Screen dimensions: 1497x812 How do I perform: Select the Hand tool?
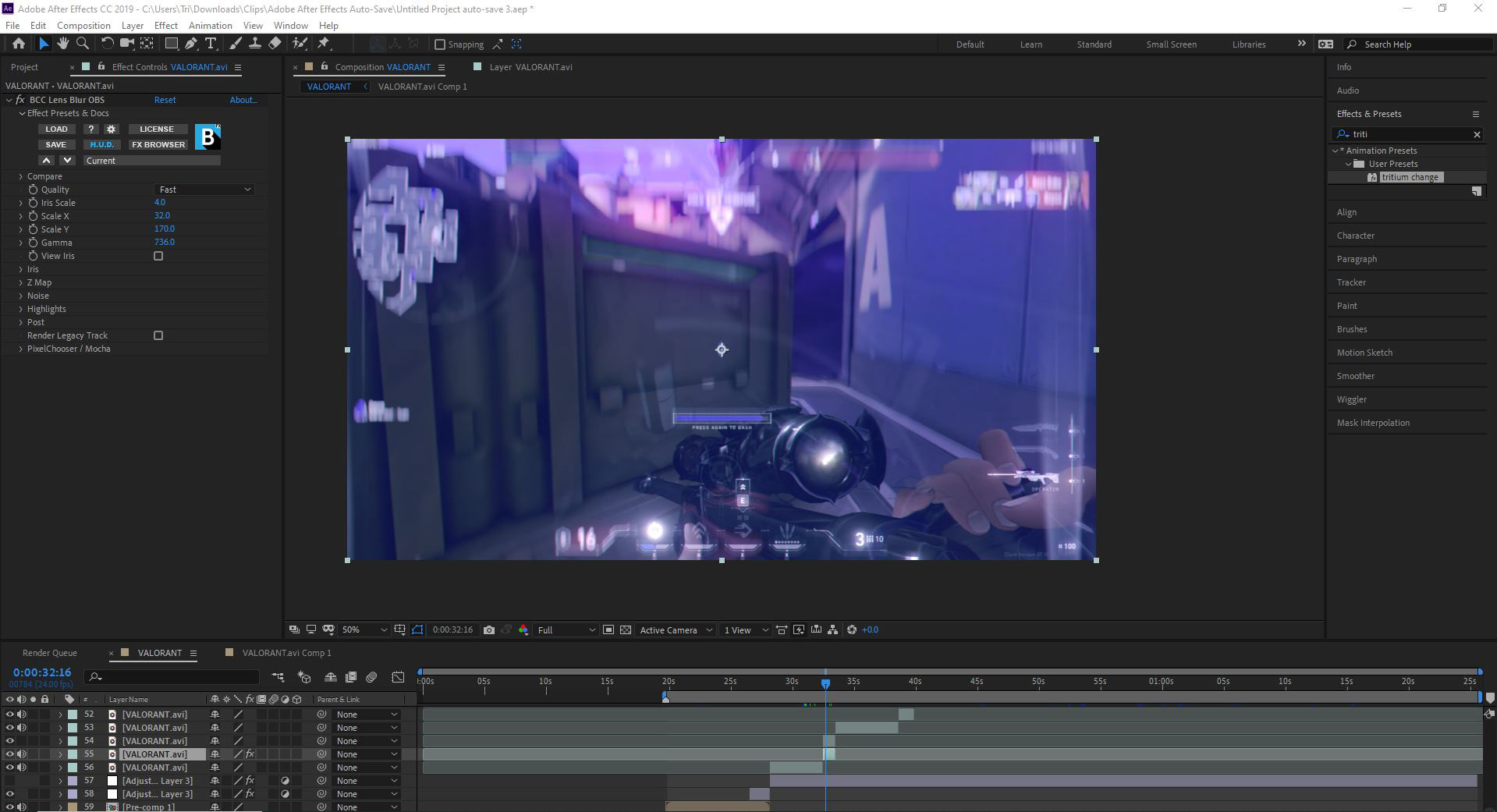[62, 44]
